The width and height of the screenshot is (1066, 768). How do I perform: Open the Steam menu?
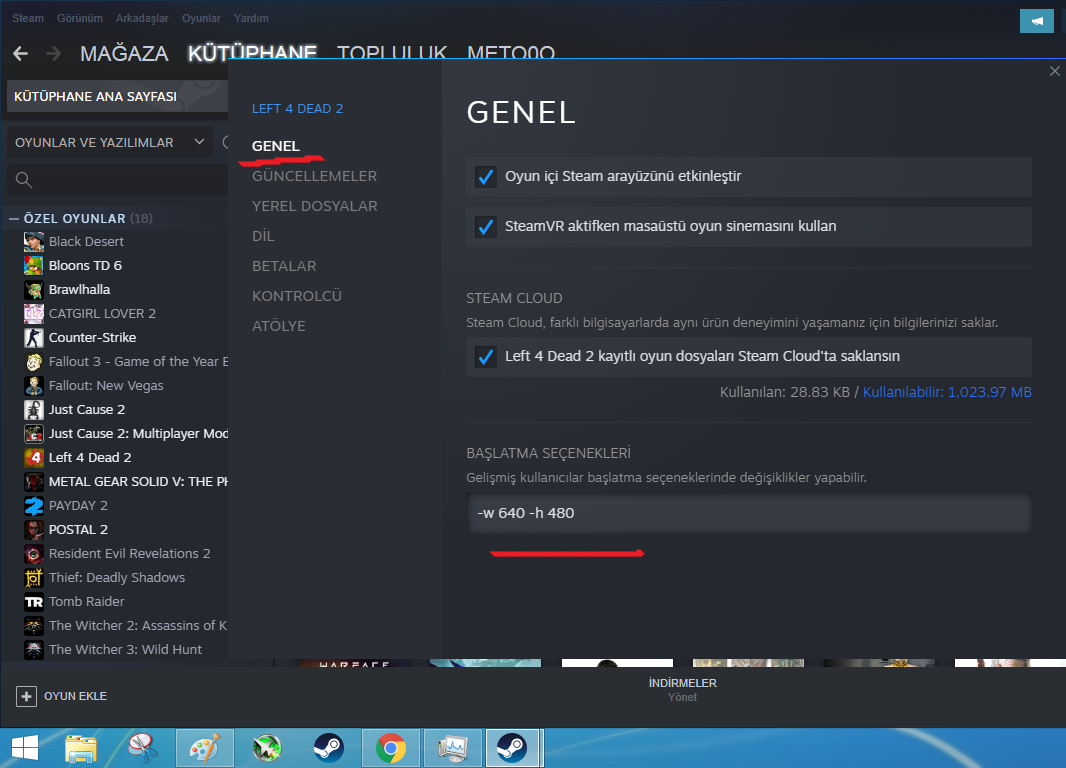point(28,18)
